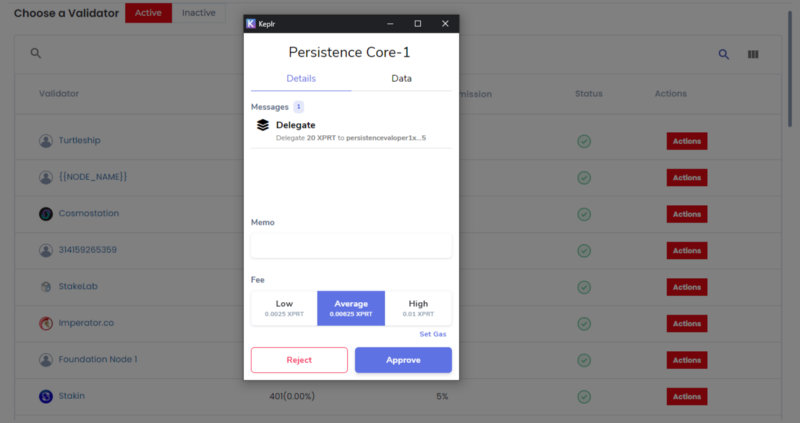Click the gray search icon on left

(x=35, y=53)
